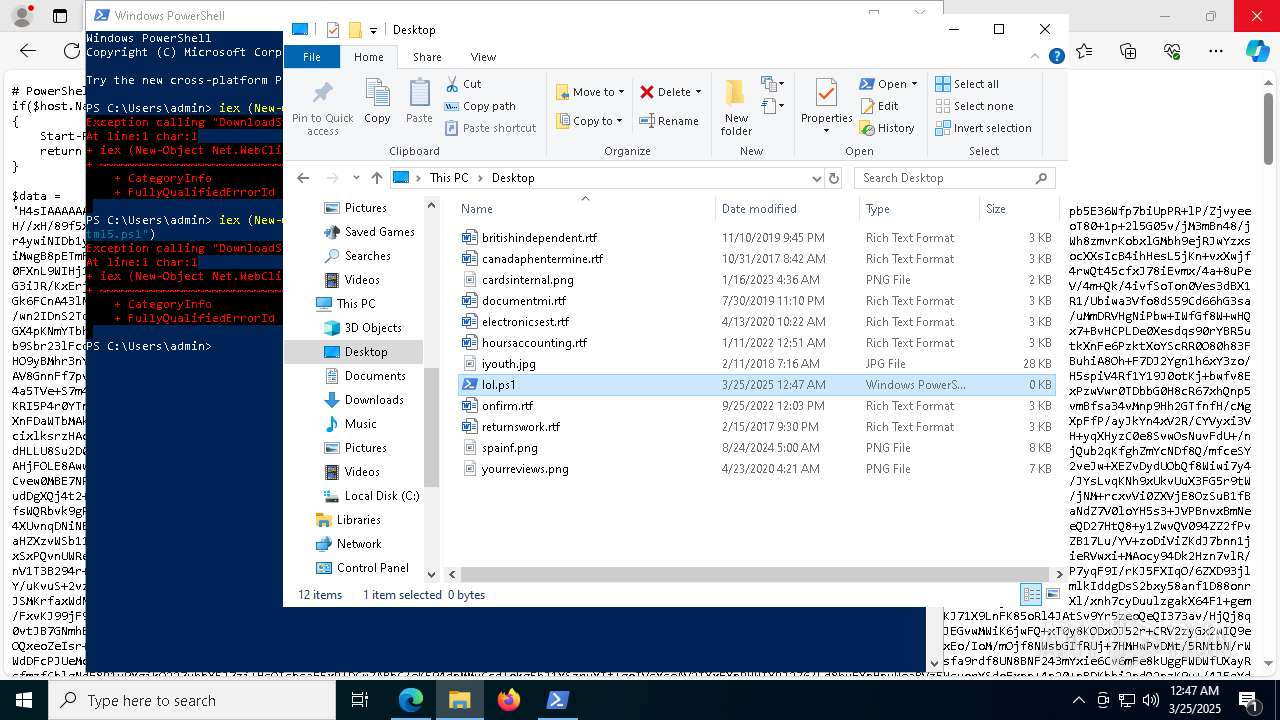Switch to the Home ribbon tab
The image size is (1280, 720).
point(368,57)
